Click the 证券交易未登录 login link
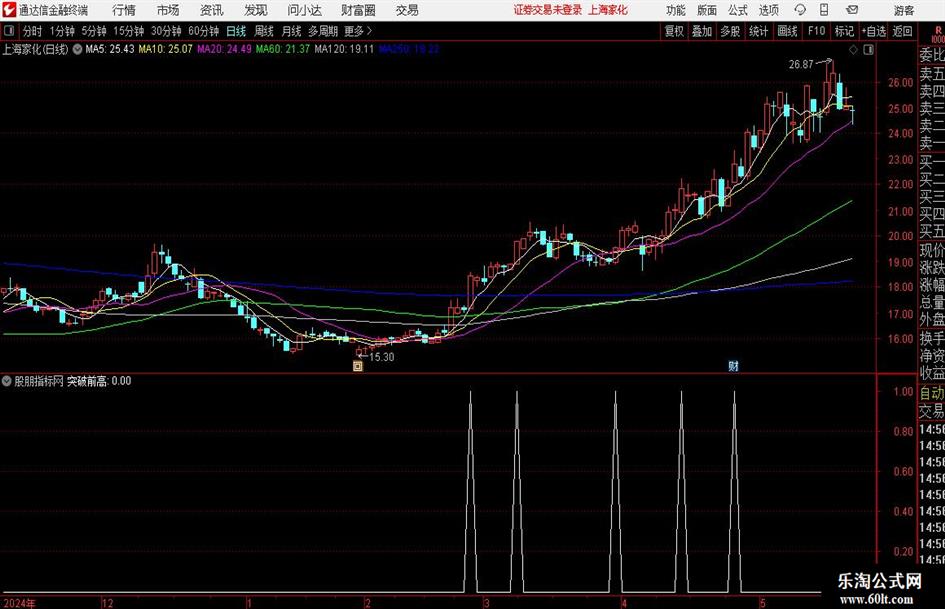Screen dimensions: 945x609 (548, 10)
